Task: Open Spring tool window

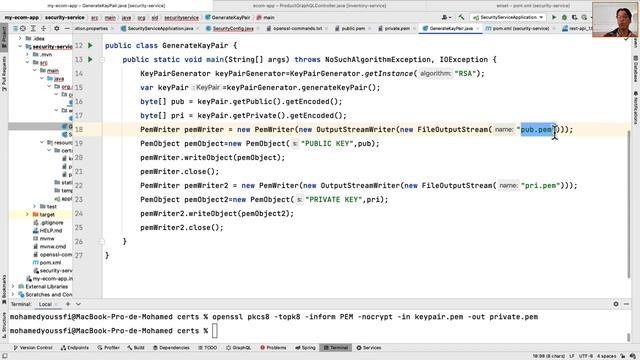Action: click(305, 348)
